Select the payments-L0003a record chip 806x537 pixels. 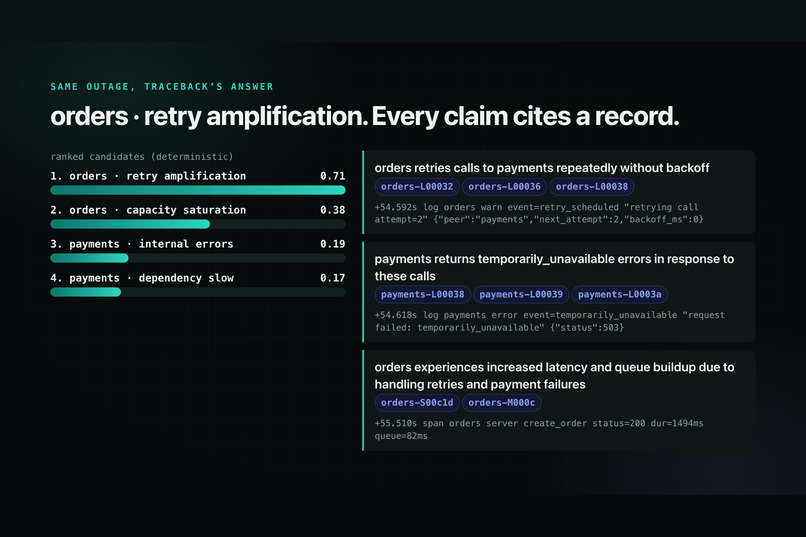coord(619,294)
